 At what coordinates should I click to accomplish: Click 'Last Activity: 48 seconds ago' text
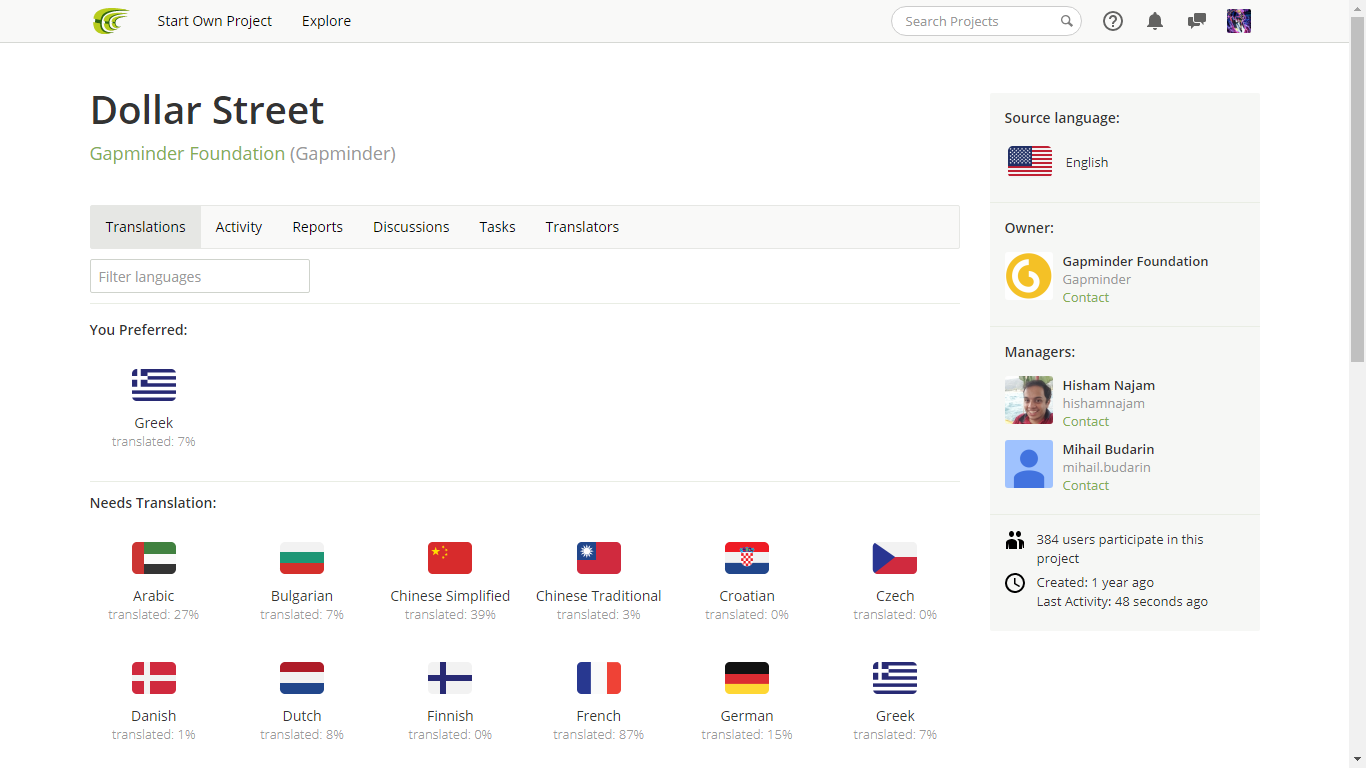tap(1122, 601)
